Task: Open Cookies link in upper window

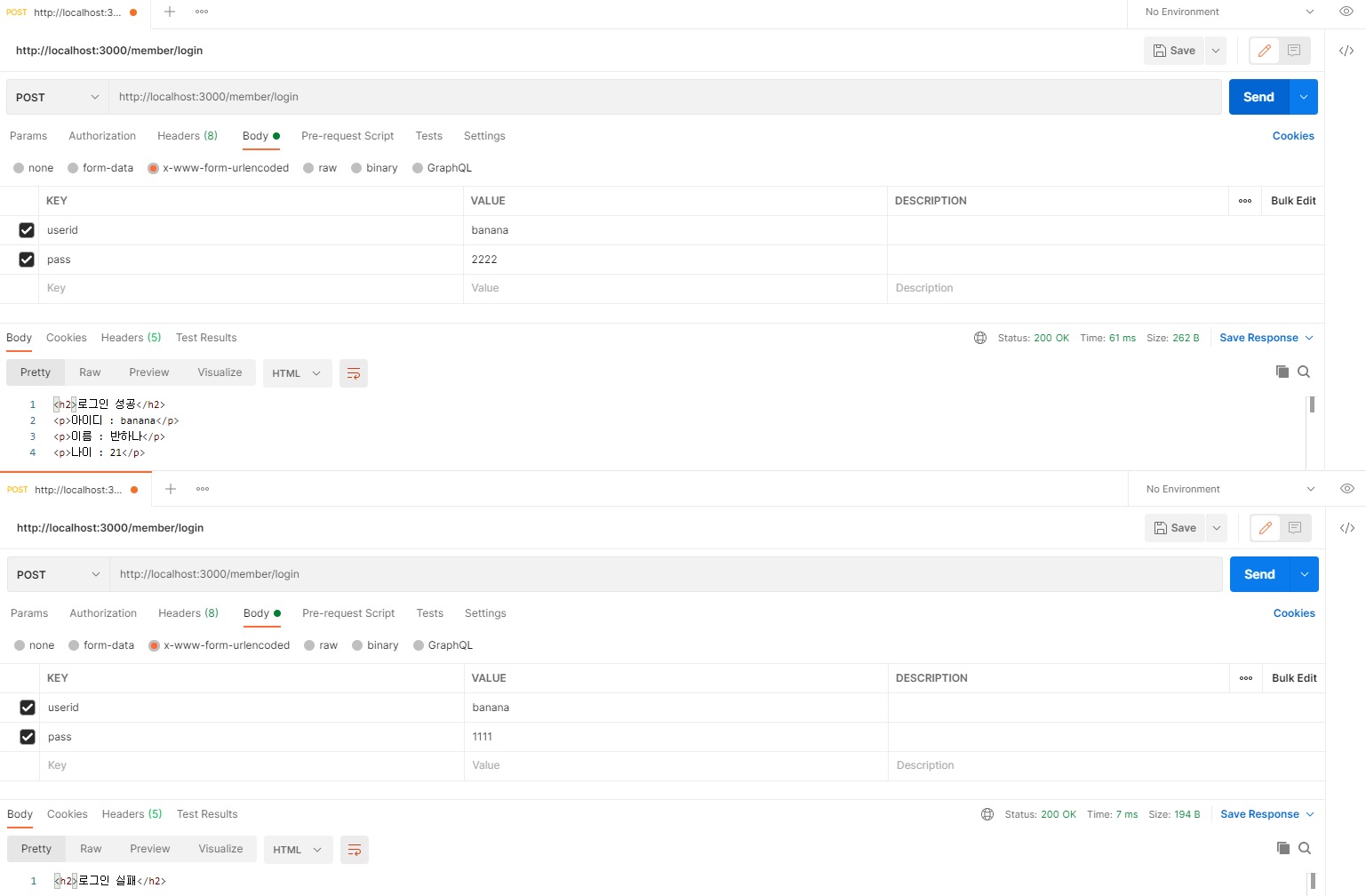Action: (x=1293, y=136)
